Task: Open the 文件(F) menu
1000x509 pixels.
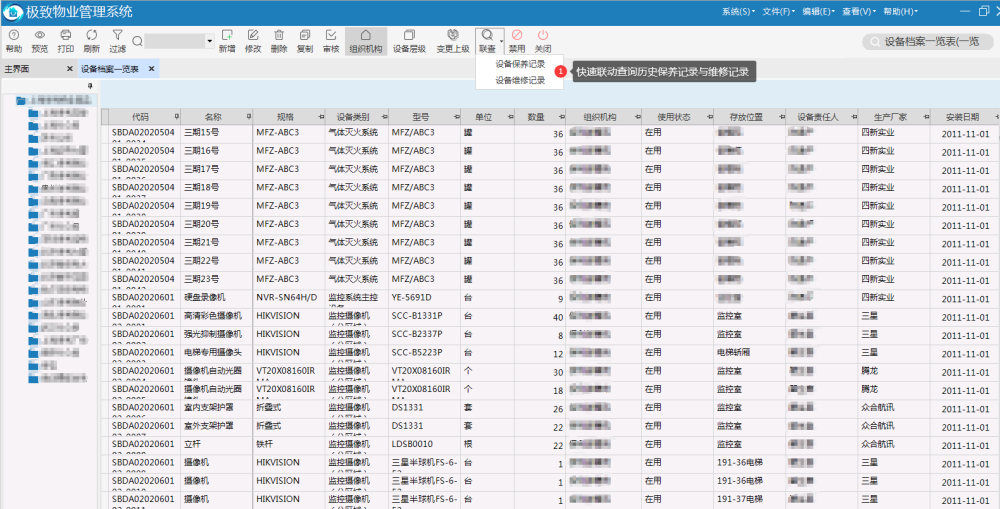Action: click(x=779, y=11)
